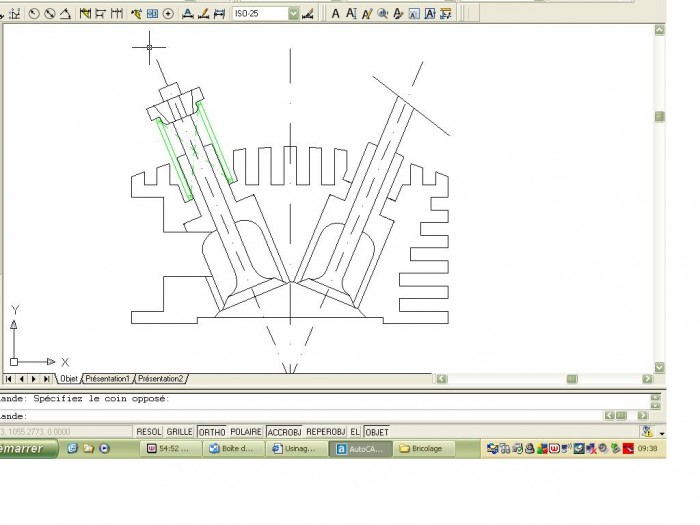Select the Angular dimension tool
Viewport: 700px width, 525px height.
65,14
